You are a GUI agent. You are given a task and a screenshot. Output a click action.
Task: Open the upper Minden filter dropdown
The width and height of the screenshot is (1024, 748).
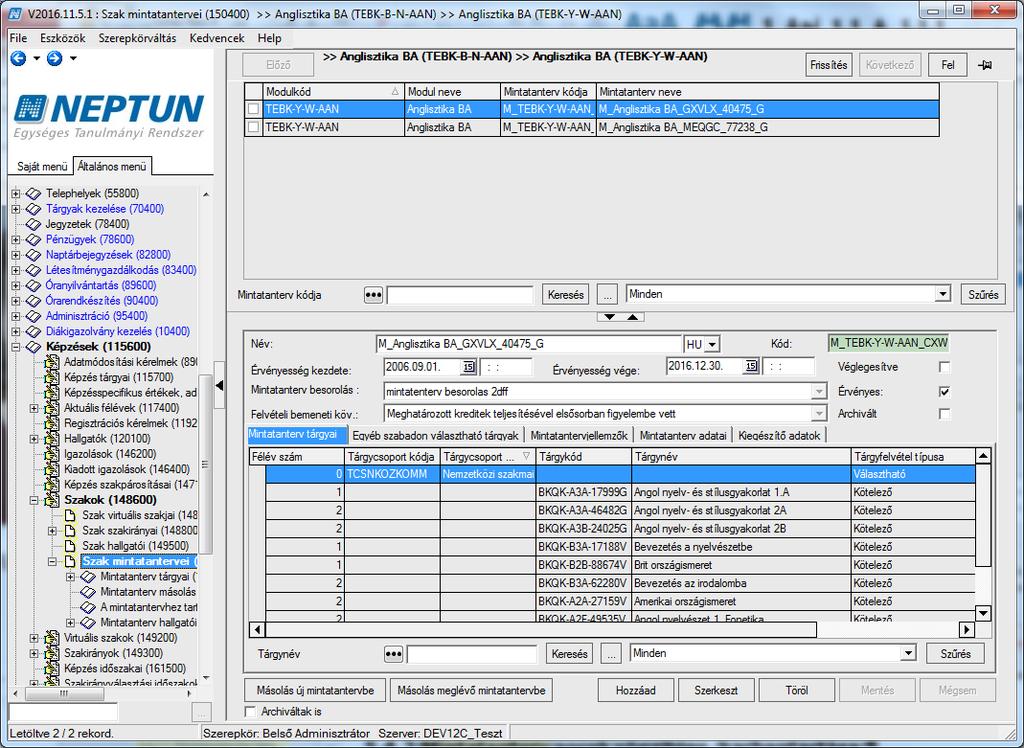tap(942, 295)
